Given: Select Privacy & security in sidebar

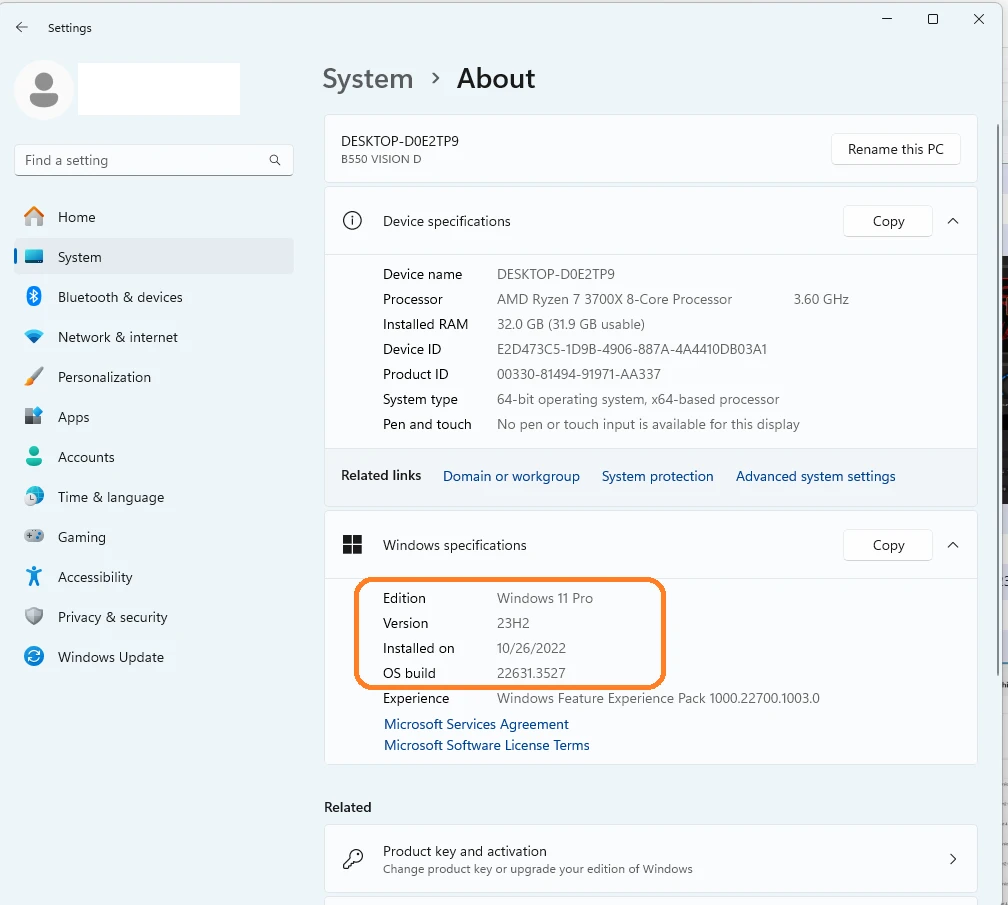Looking at the screenshot, I should tap(112, 617).
